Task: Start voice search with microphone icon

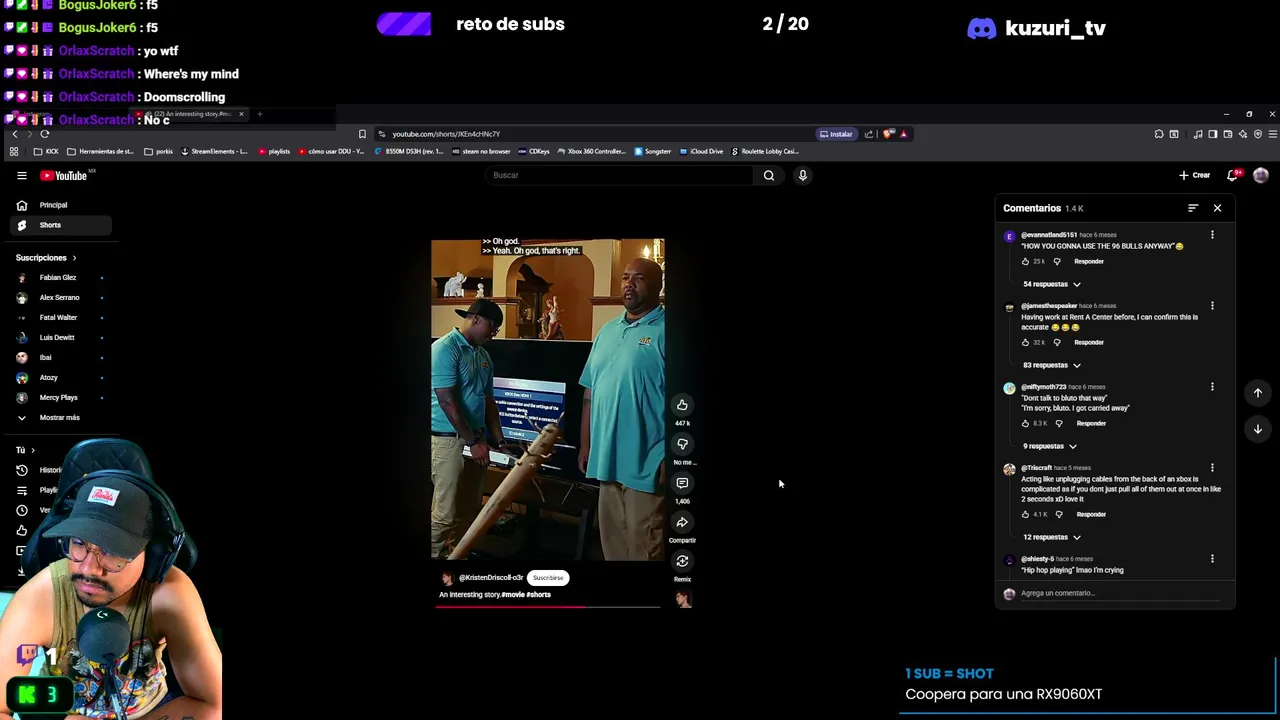Action: pos(802,175)
